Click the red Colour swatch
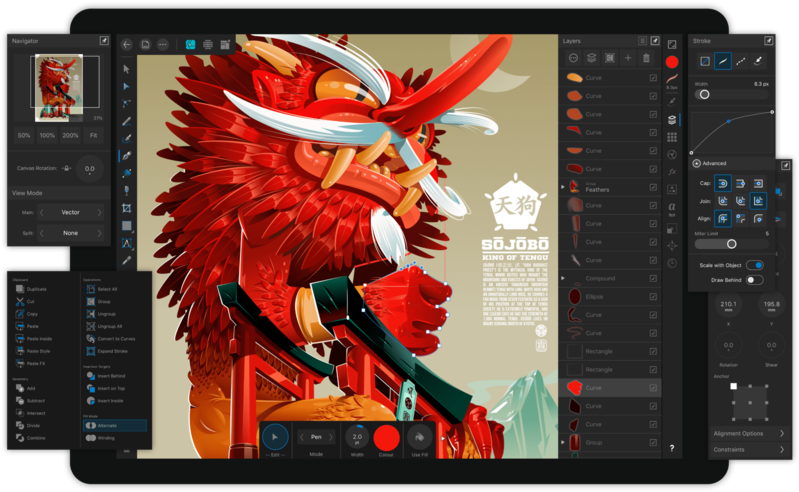 click(386, 438)
